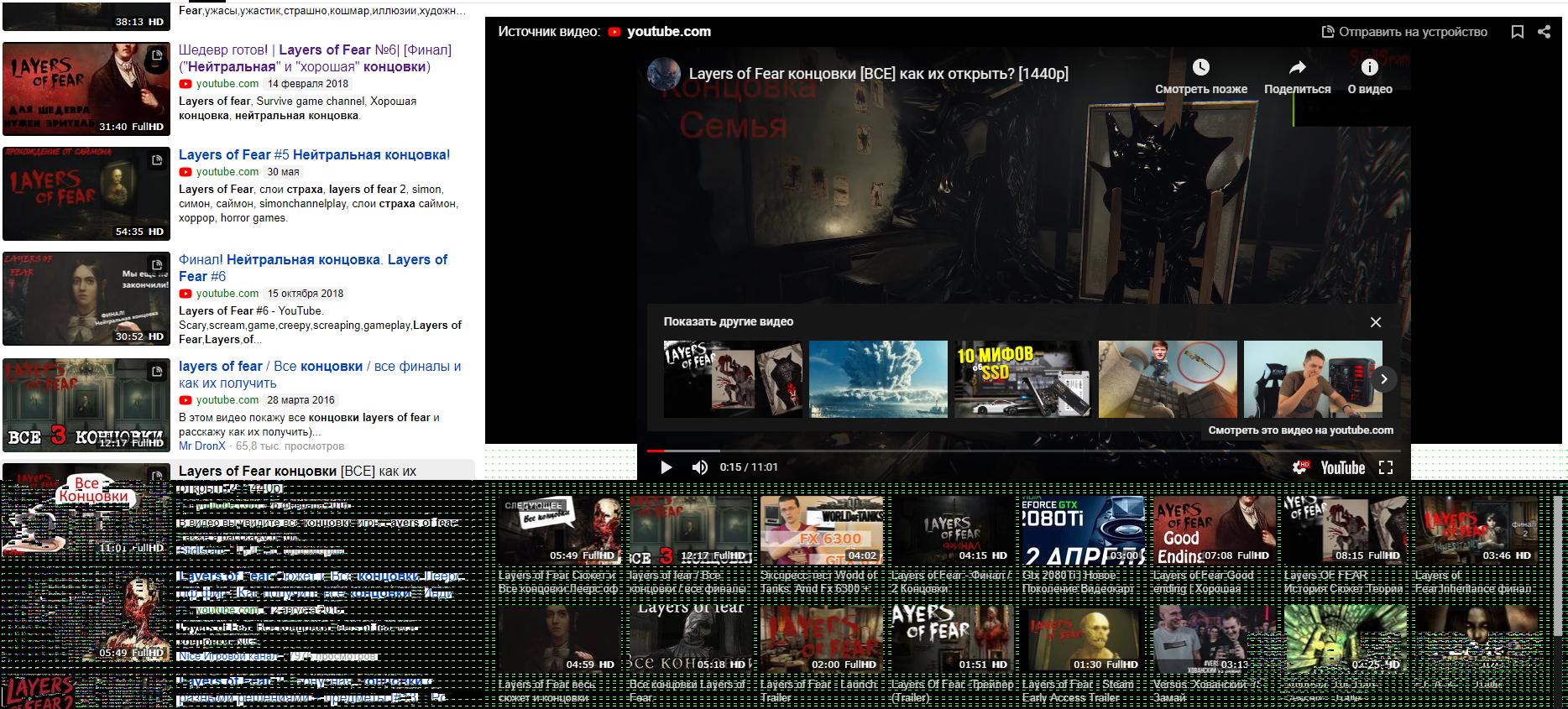Open the 12:17 FullHD thumbnail in the results list
Screen dimensions: 1568x709
pos(86,405)
